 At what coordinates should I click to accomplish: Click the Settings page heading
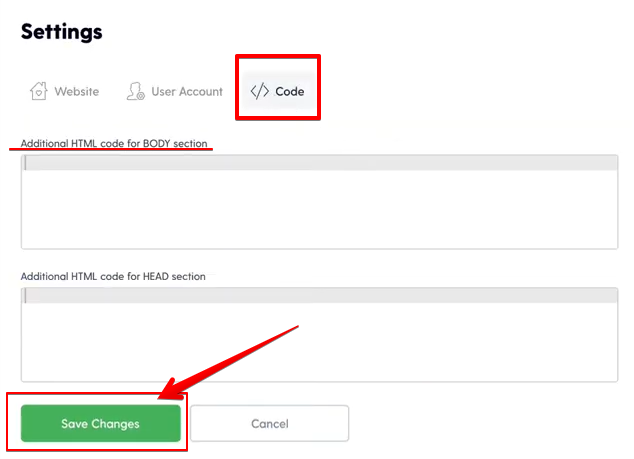(x=61, y=32)
